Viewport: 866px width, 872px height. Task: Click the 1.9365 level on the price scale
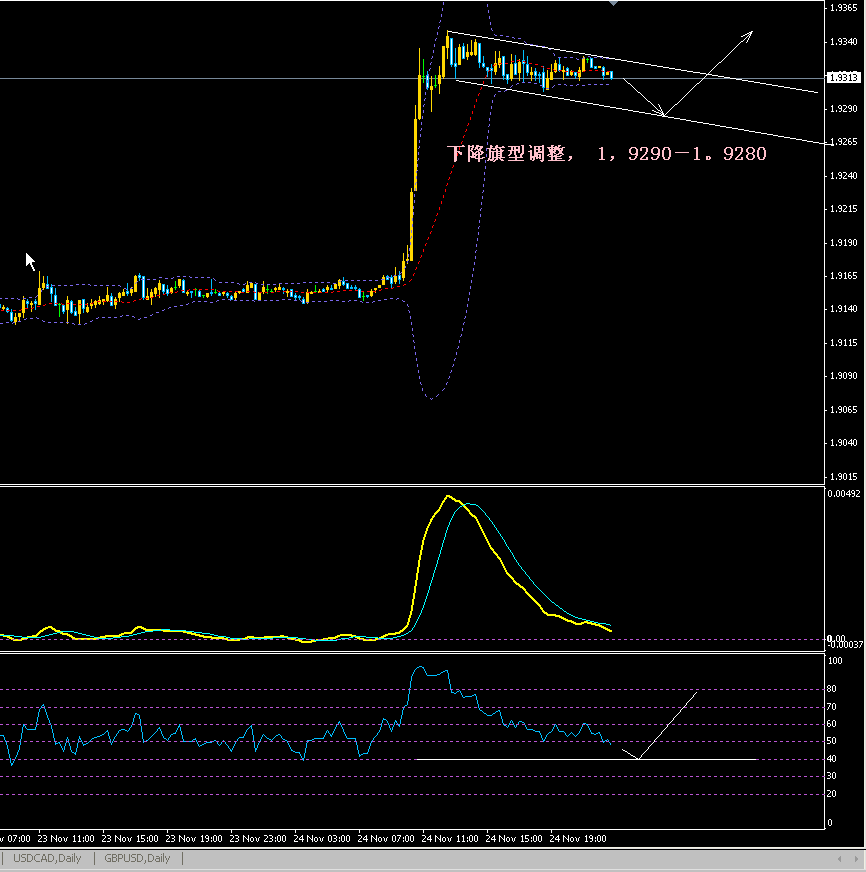(x=842, y=8)
